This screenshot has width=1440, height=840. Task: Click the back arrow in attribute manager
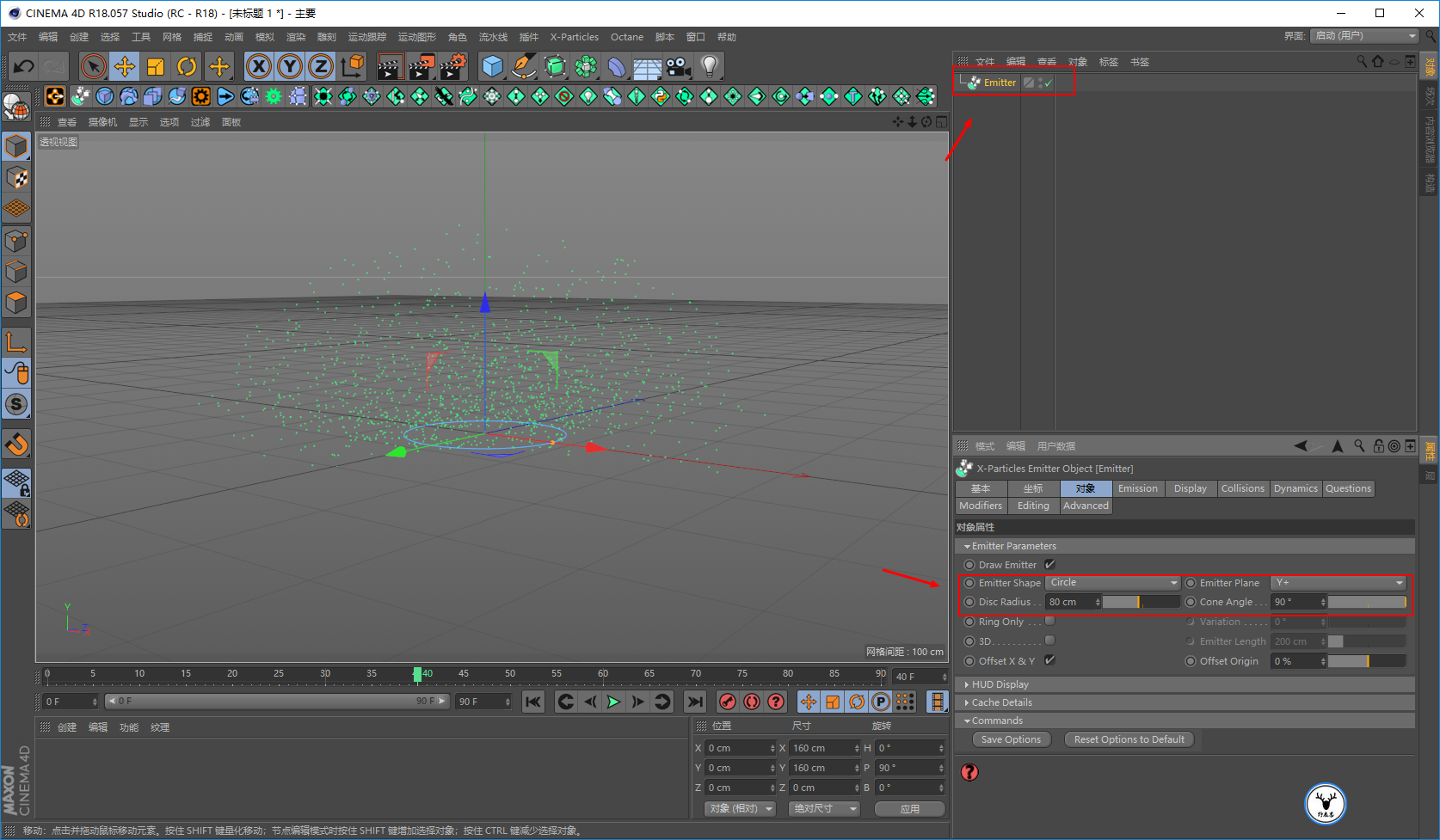tap(1302, 445)
